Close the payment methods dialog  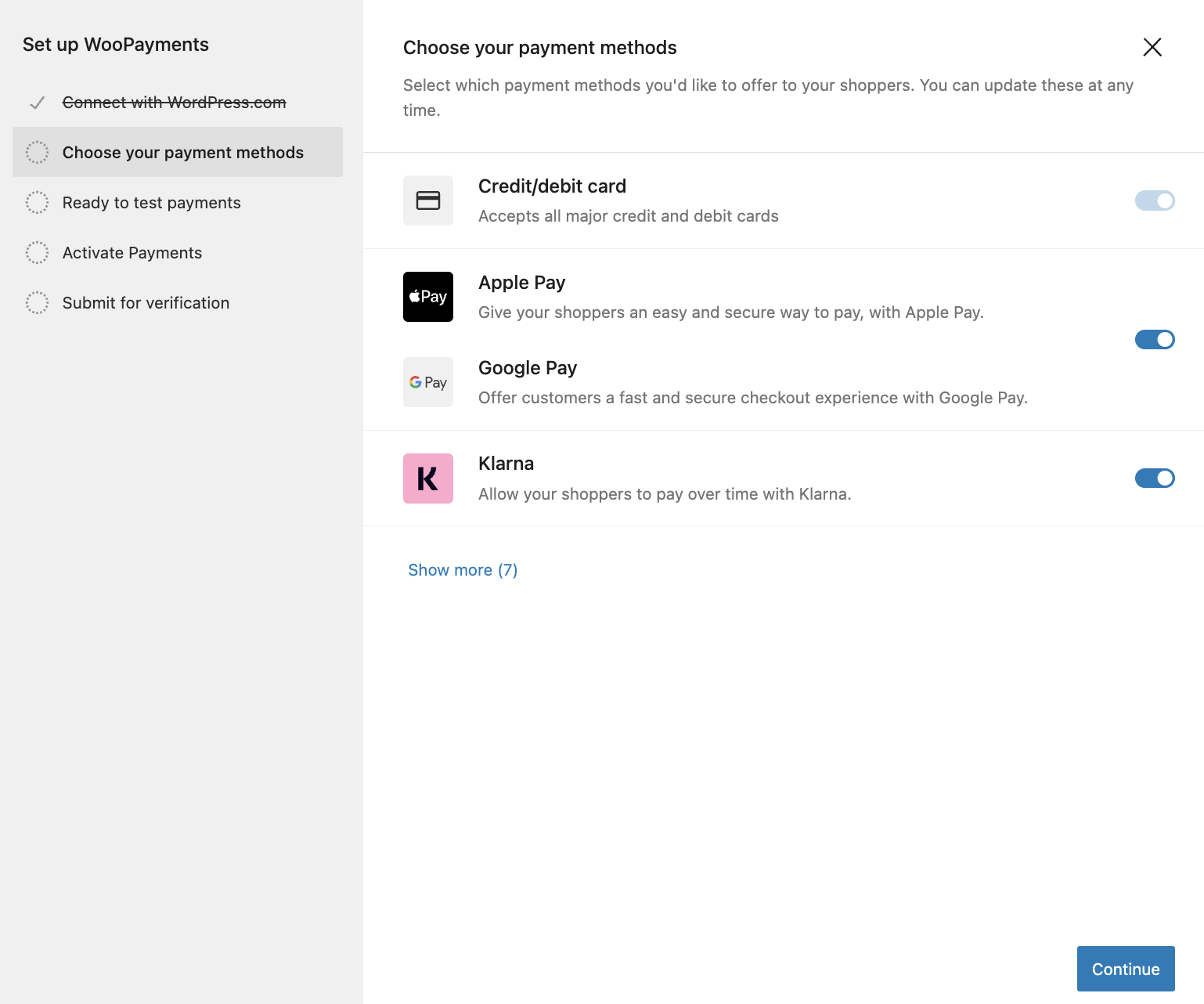click(1152, 47)
